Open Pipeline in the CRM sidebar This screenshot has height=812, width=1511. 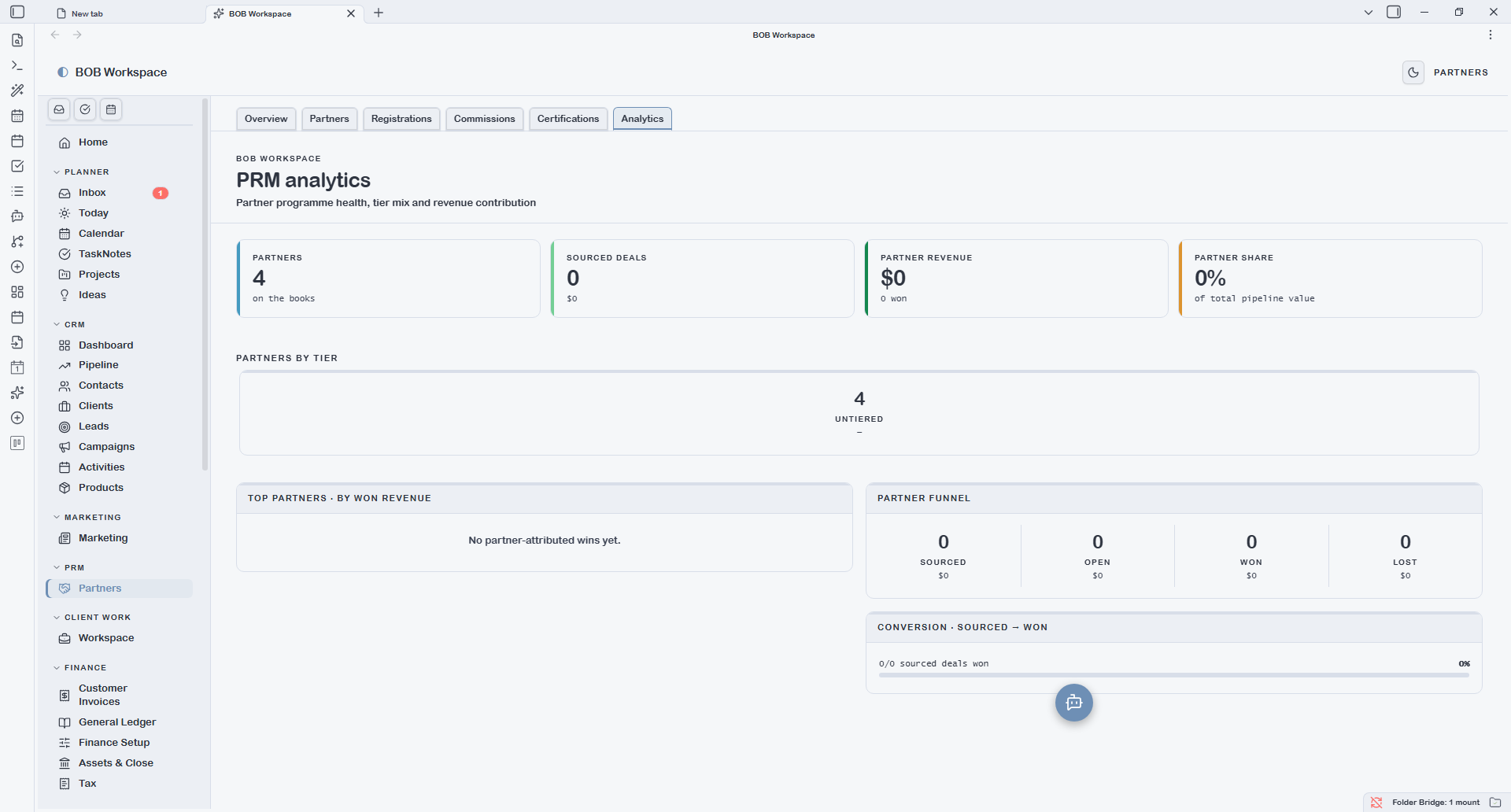[119, 365]
